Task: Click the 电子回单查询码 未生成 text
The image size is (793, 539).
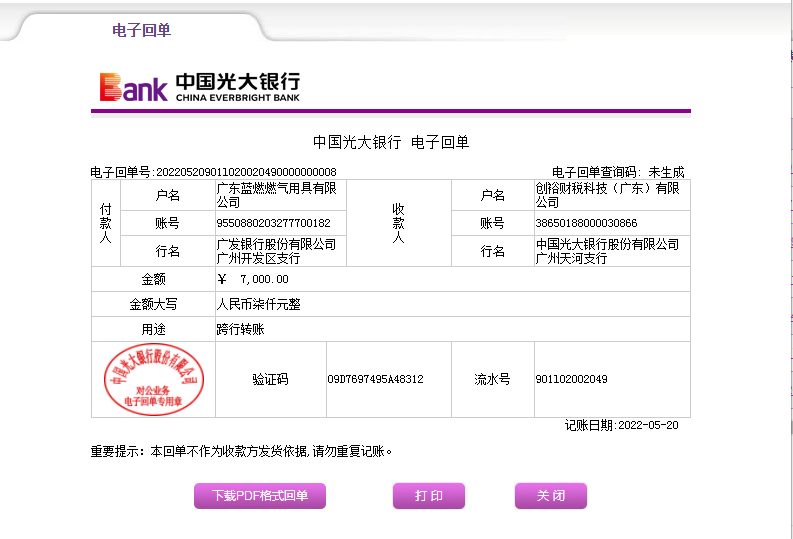Action: coord(618,172)
